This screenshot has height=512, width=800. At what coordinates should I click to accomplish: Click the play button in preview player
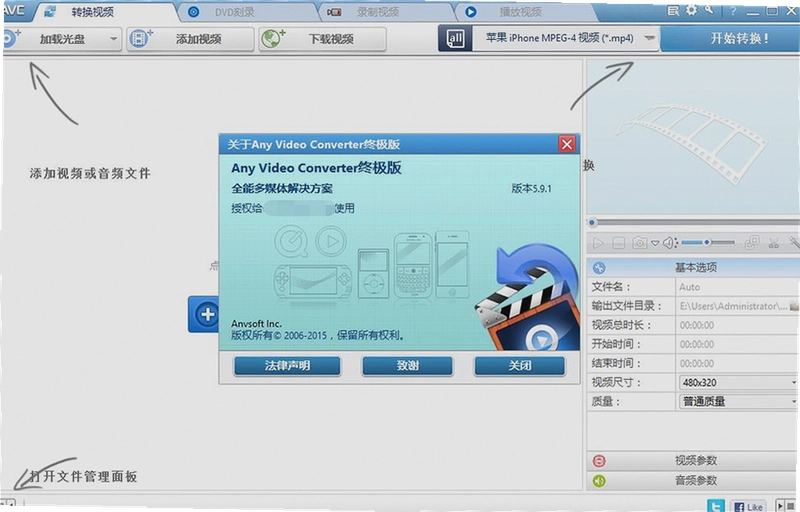(x=598, y=243)
